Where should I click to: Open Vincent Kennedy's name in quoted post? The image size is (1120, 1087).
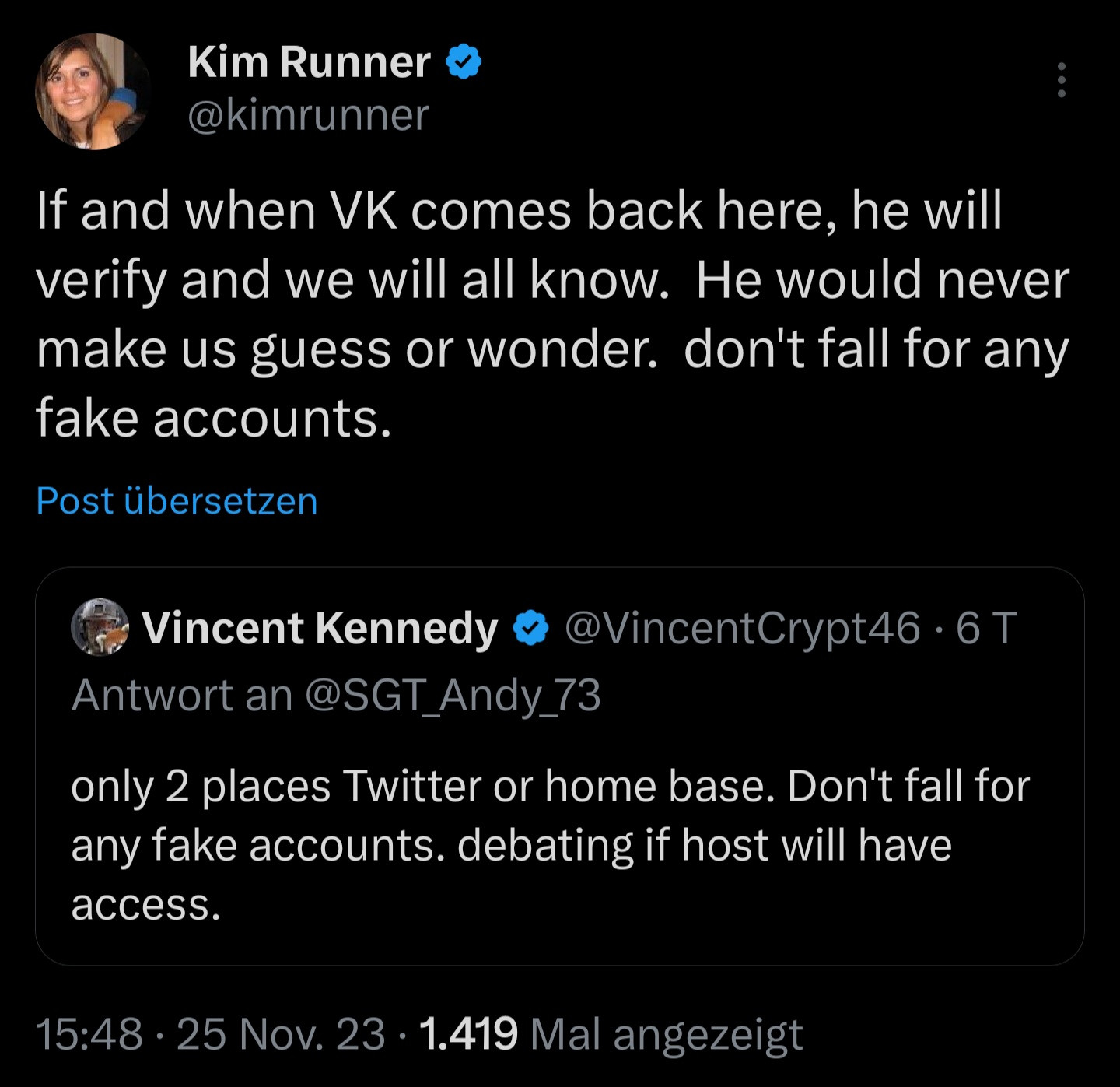point(320,629)
